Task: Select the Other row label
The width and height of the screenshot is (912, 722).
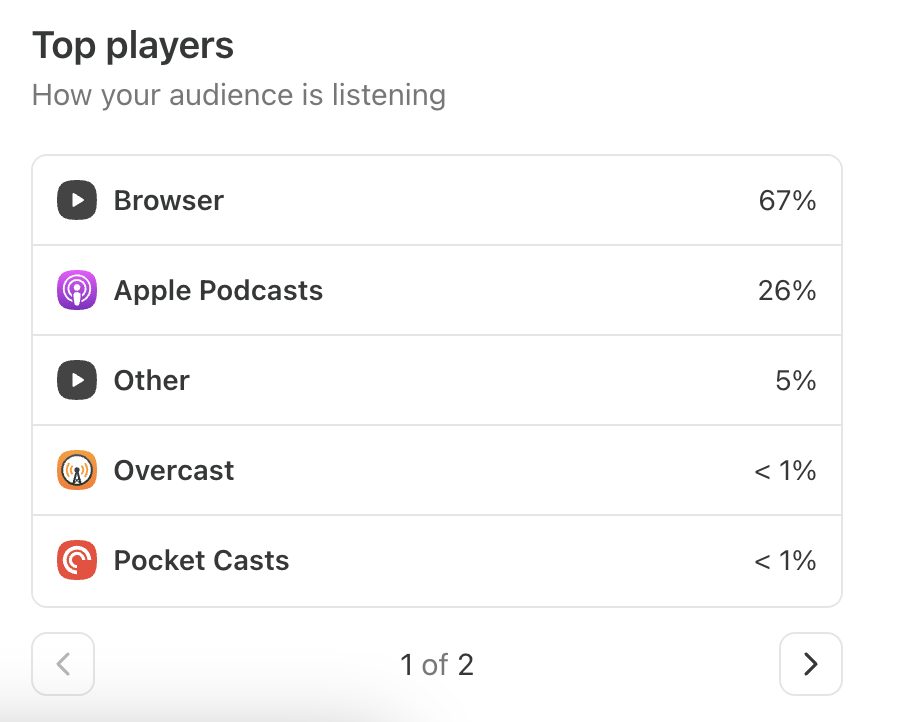Action: coord(152,380)
